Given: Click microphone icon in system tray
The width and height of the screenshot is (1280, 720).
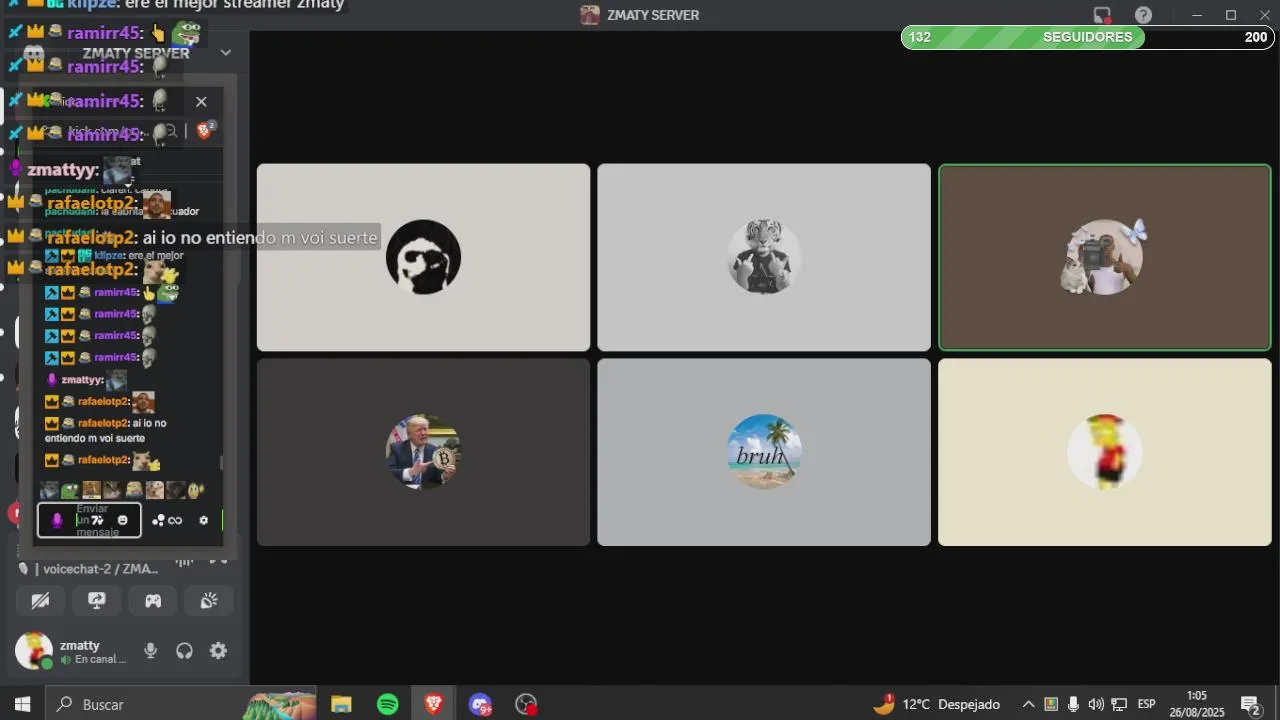Looking at the screenshot, I should tap(1073, 704).
